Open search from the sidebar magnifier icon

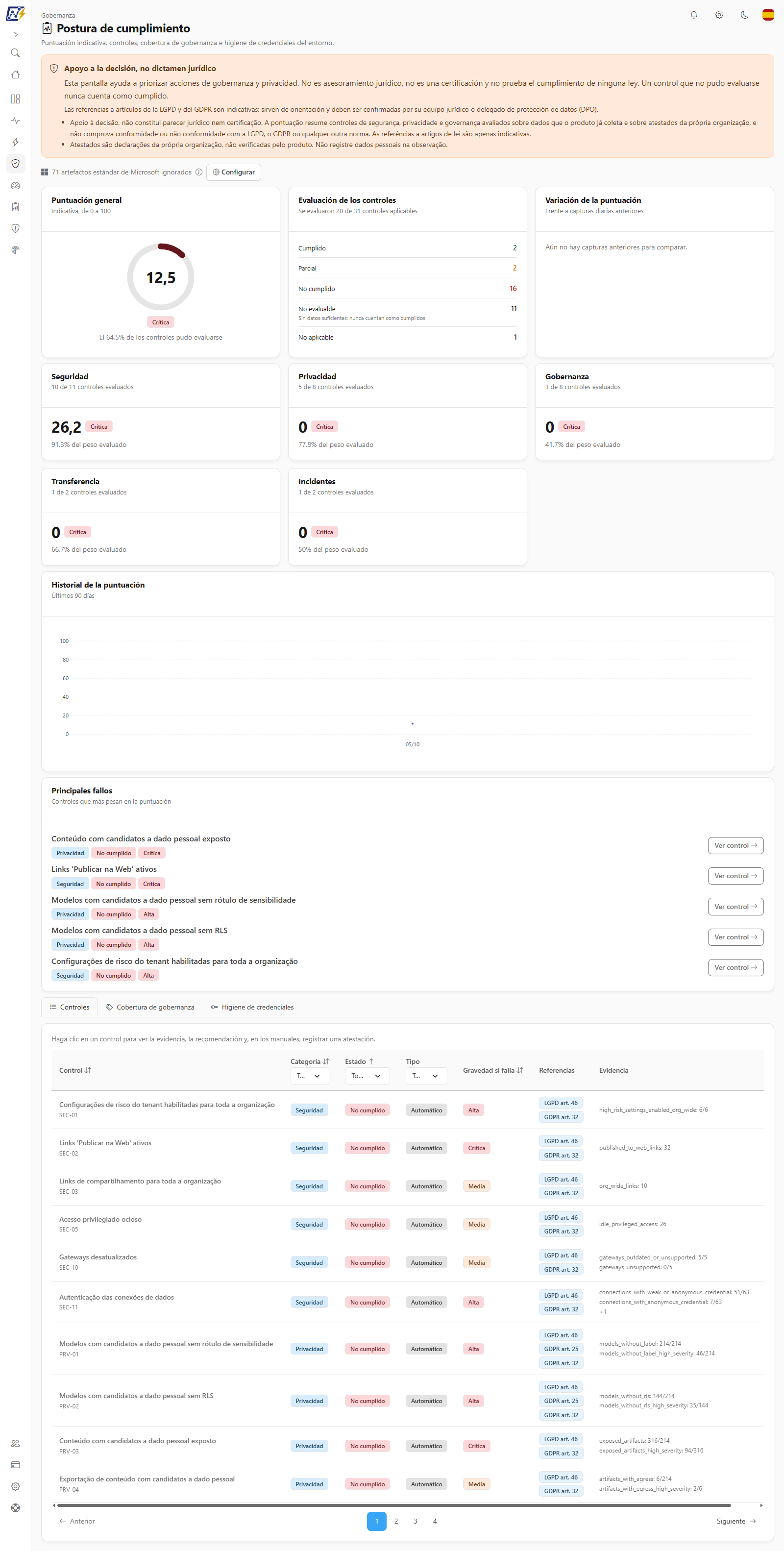(x=16, y=53)
